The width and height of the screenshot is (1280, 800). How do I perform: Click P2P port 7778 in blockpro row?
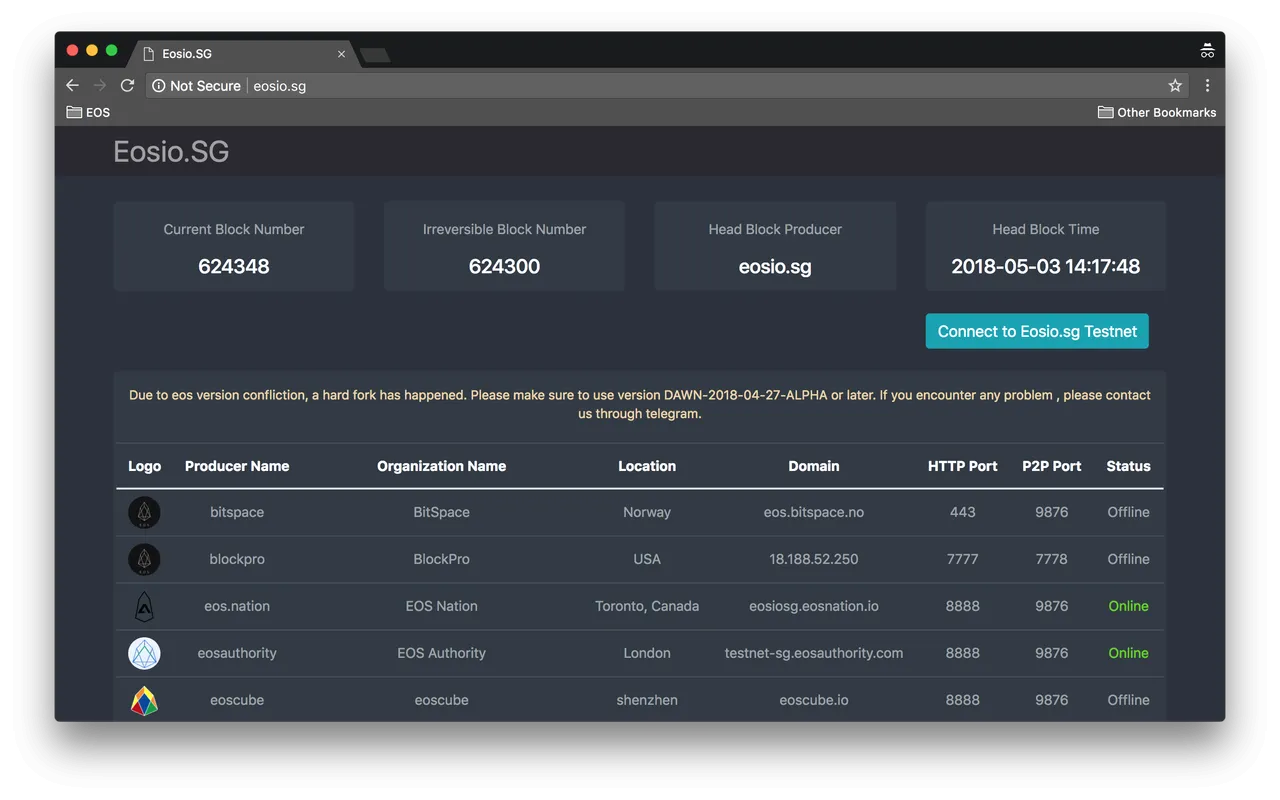click(x=1052, y=559)
